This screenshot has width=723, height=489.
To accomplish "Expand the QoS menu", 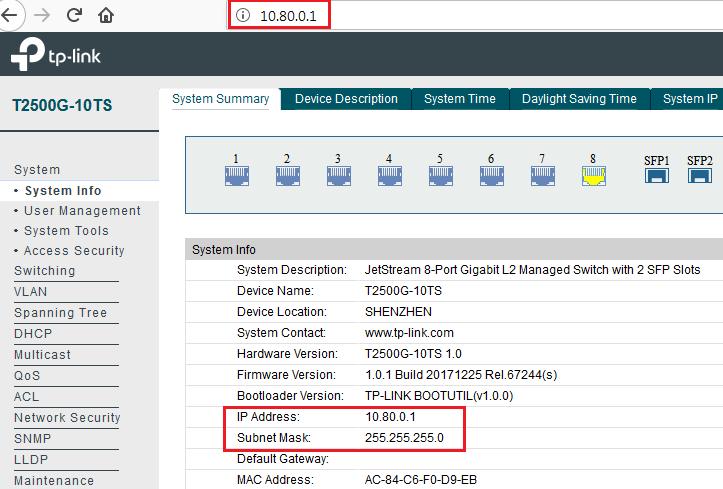I will pyautogui.click(x=27, y=376).
